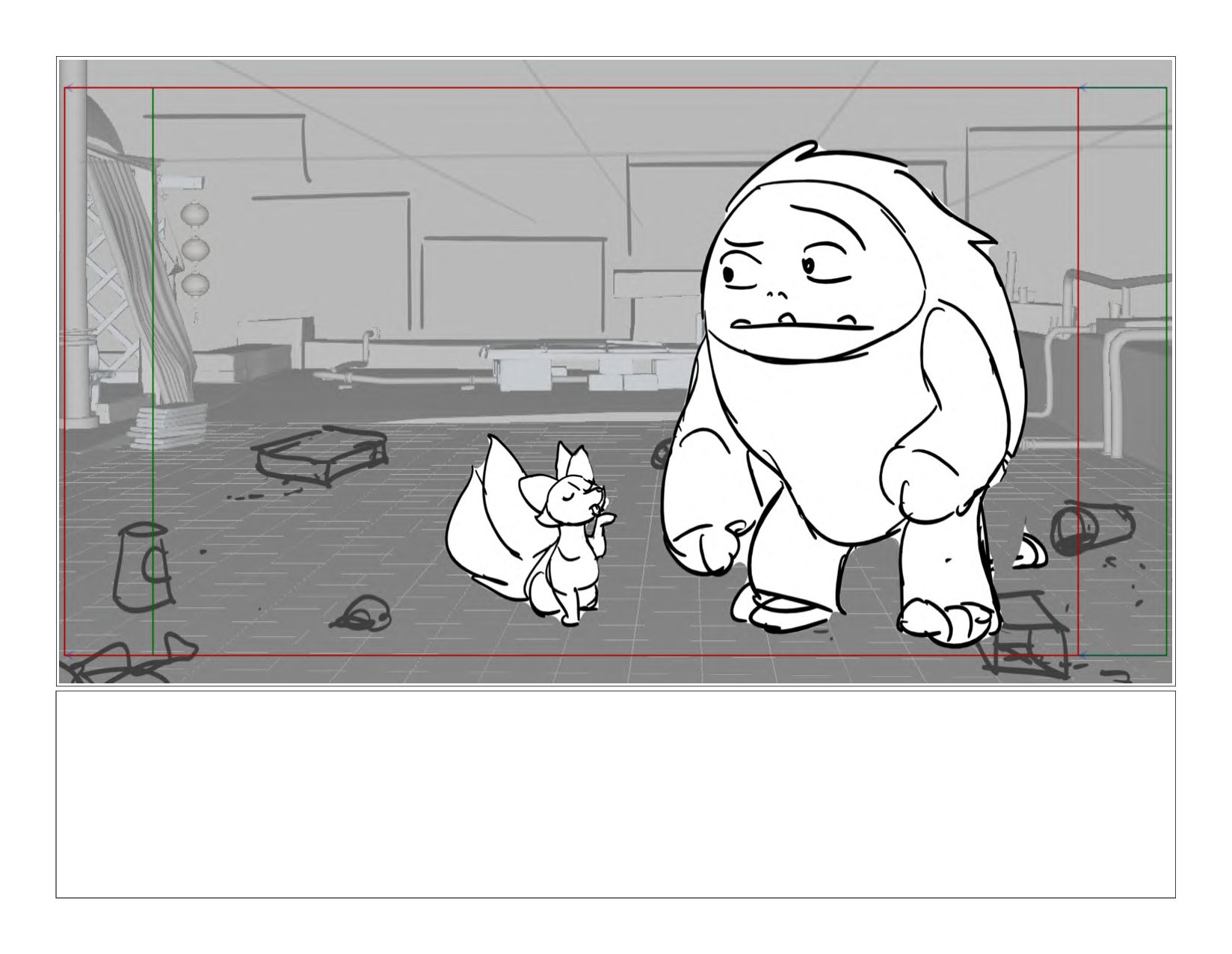The height and width of the screenshot is (954, 1232).
Task: Click the empty notes box below the panel
Action: tap(615, 794)
